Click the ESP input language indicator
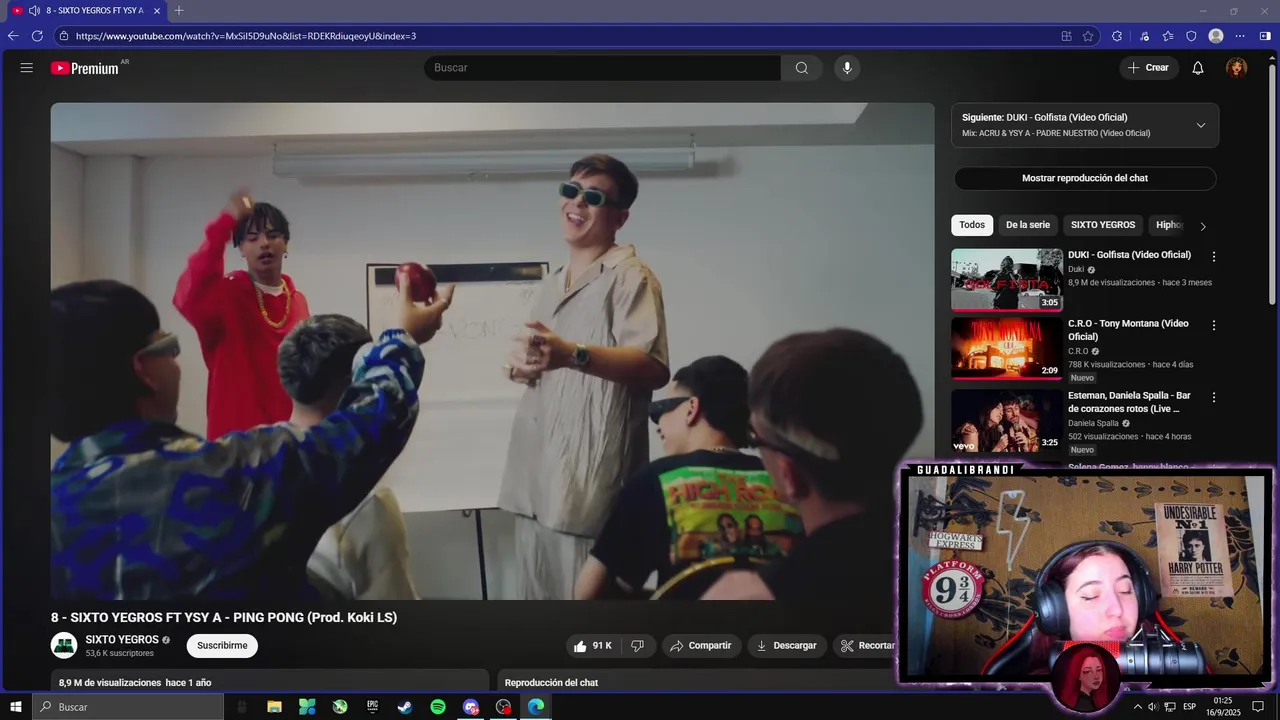The height and width of the screenshot is (720, 1280). pyautogui.click(x=1190, y=707)
